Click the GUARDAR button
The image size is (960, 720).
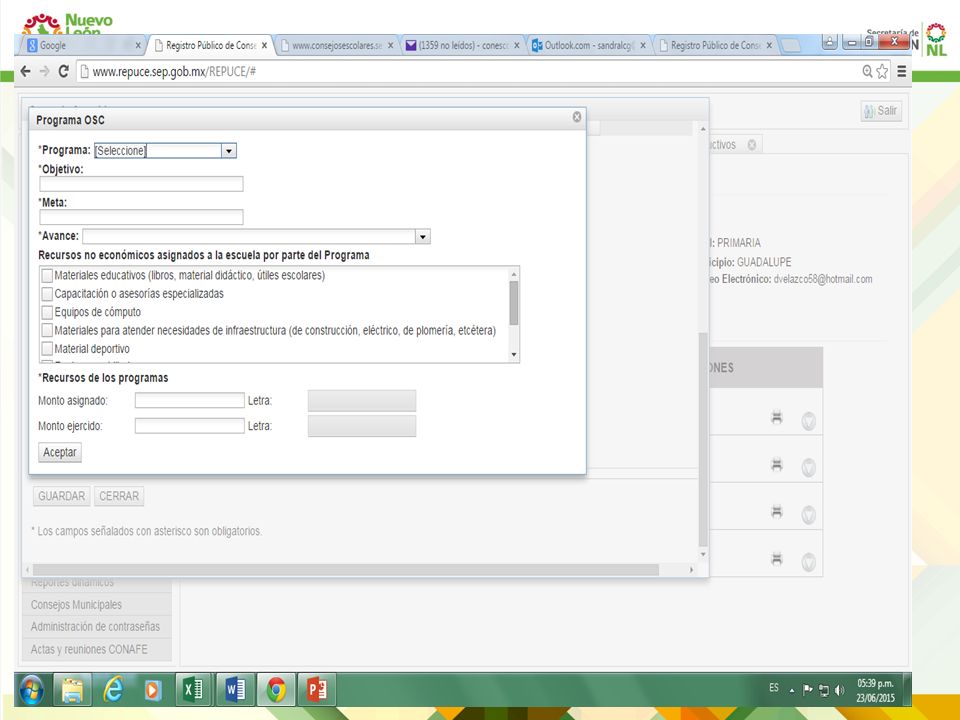(61, 496)
